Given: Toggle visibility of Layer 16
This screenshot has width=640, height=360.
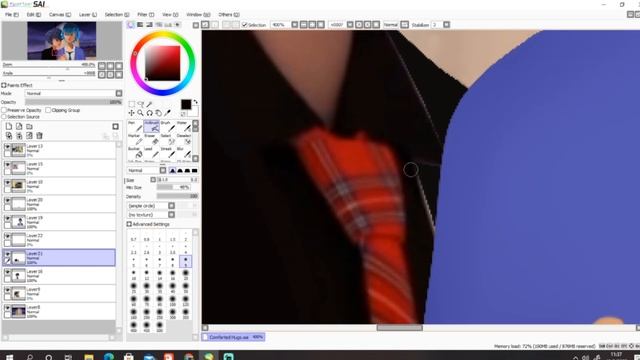Looking at the screenshot, I should point(7,272).
